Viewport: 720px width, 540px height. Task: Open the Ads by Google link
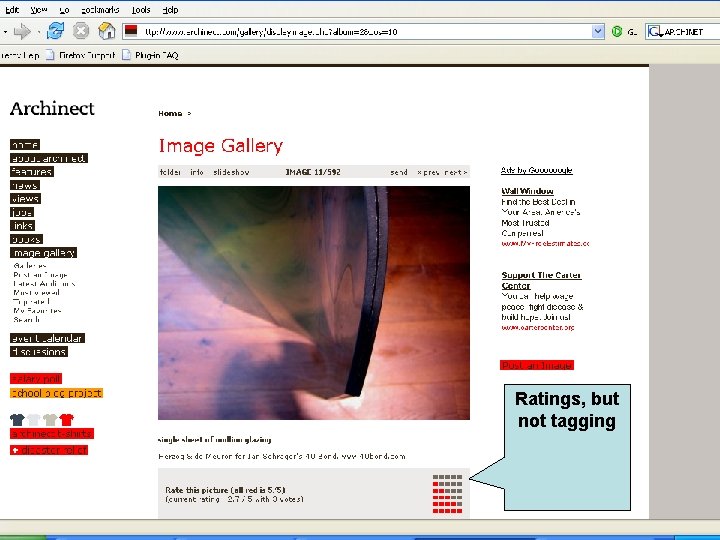(536, 170)
